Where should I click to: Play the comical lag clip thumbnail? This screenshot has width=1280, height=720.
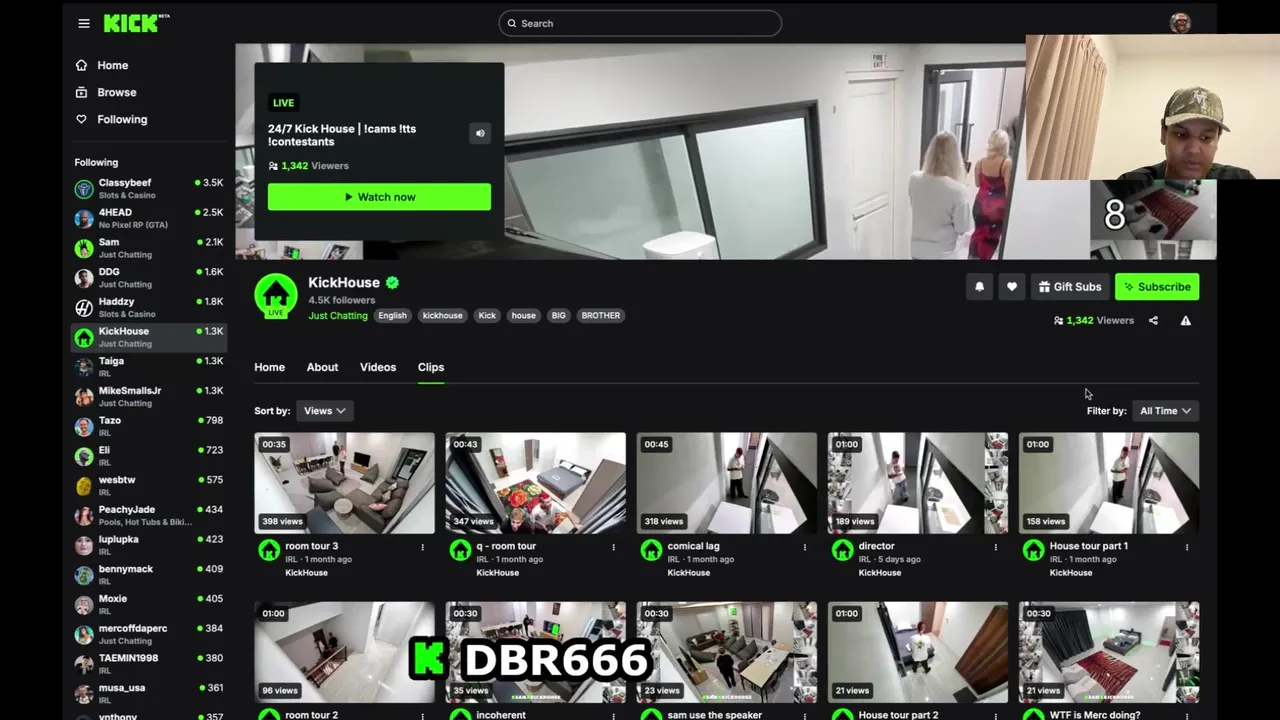tap(726, 483)
